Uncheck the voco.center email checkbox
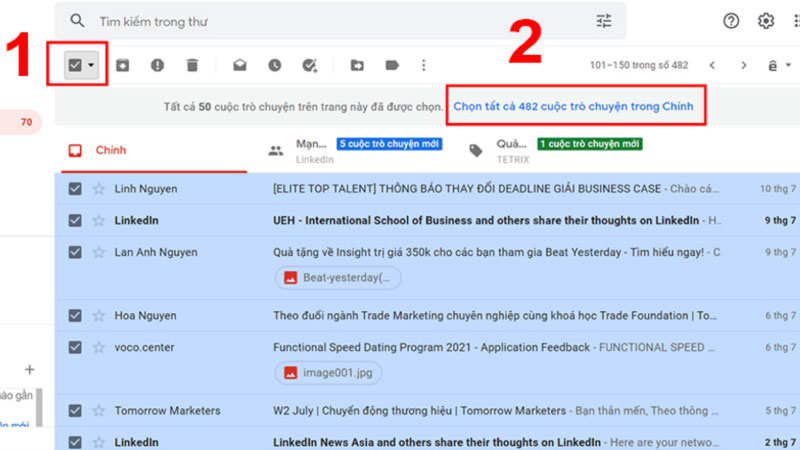This screenshot has height=450, width=800. [x=75, y=347]
